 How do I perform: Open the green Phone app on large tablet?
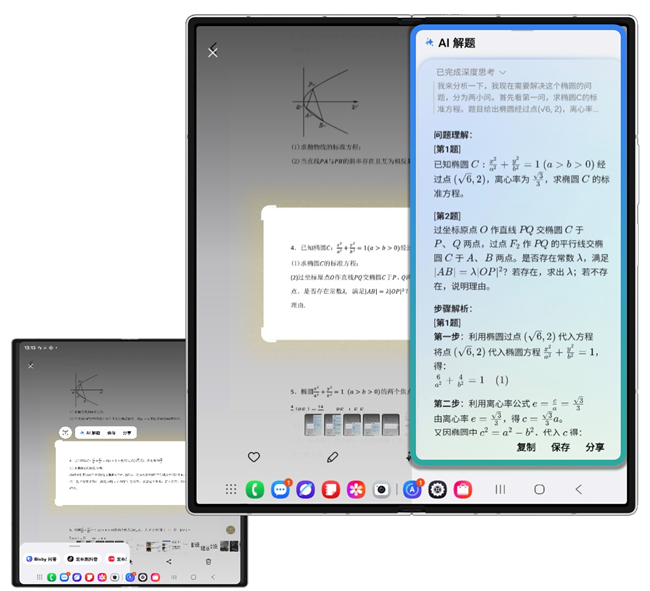pos(255,489)
